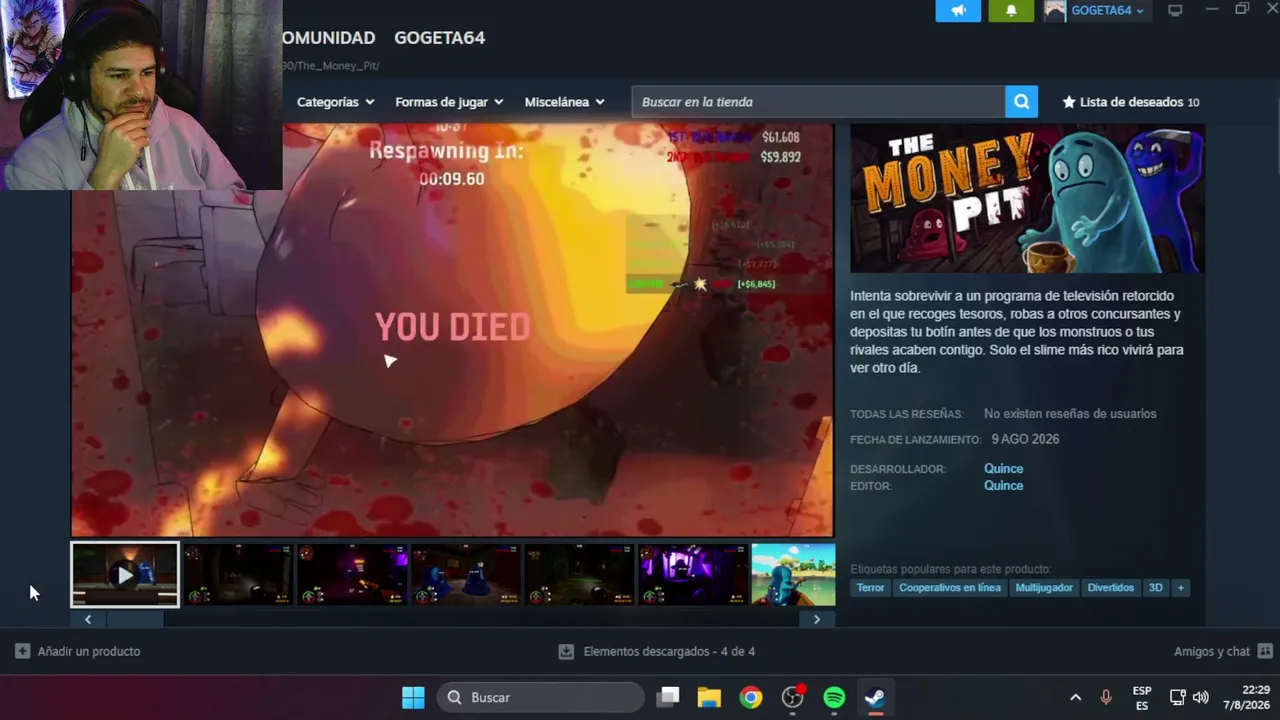The width and height of the screenshot is (1280, 720).
Task: Select the fifth screenshot thumbnail
Action: coord(580,575)
